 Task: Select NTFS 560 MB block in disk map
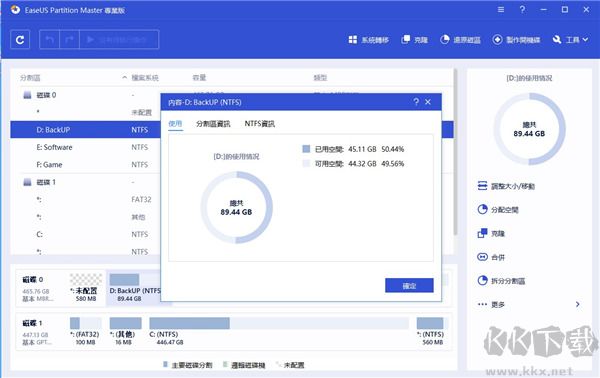[x=432, y=331]
